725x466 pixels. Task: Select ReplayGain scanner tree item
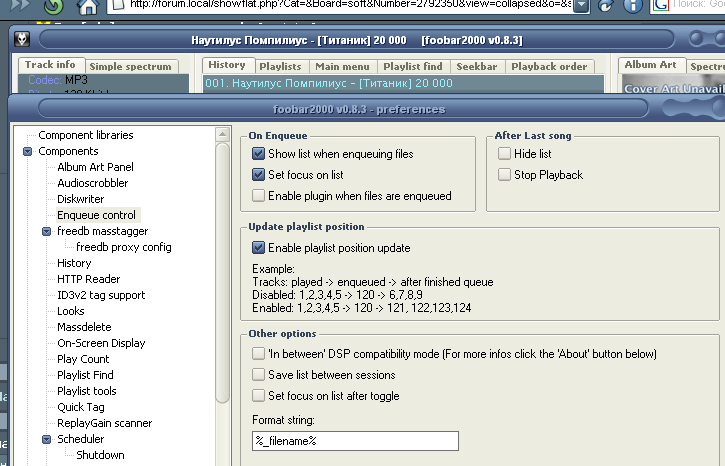(x=104, y=423)
